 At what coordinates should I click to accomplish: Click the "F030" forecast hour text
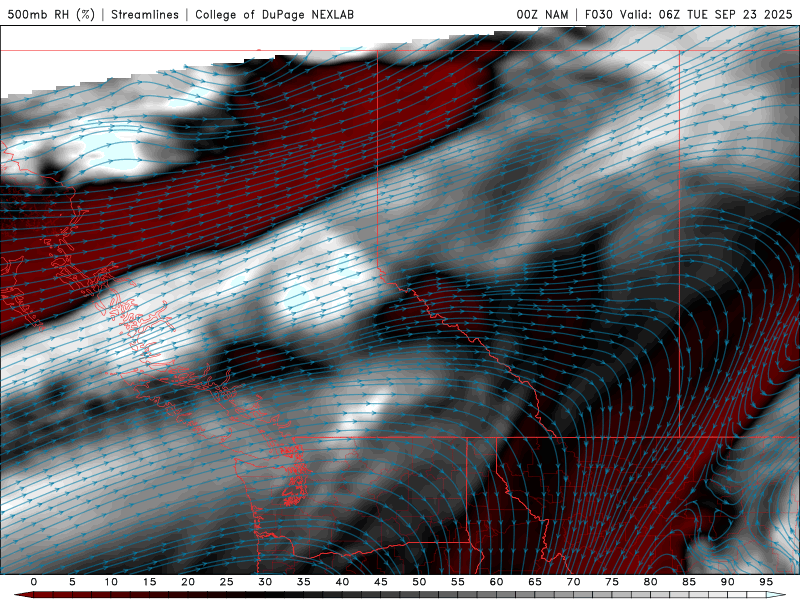pos(598,14)
